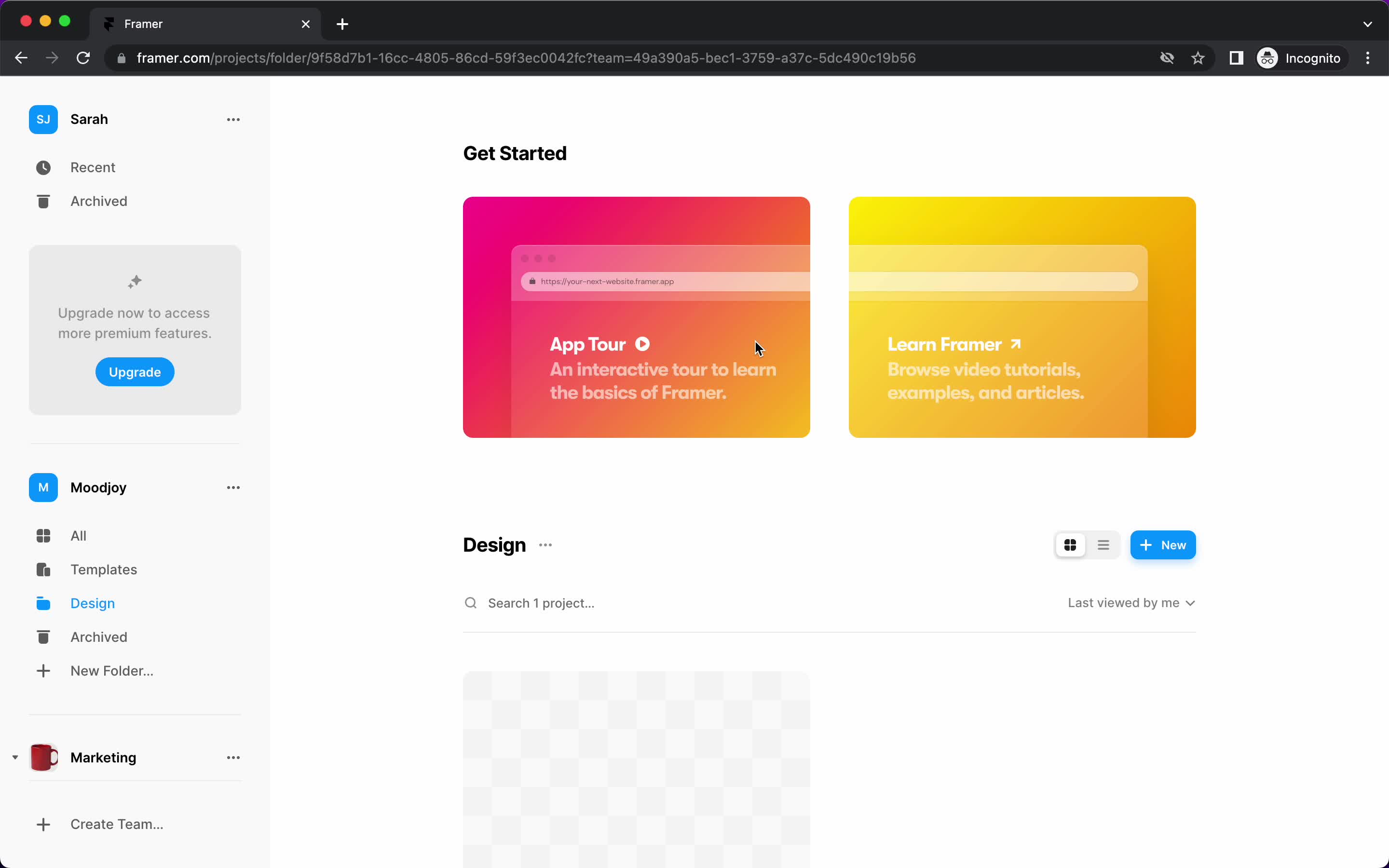Expand Last viewed by me dropdown
Viewport: 1389px width, 868px height.
[x=1131, y=603]
